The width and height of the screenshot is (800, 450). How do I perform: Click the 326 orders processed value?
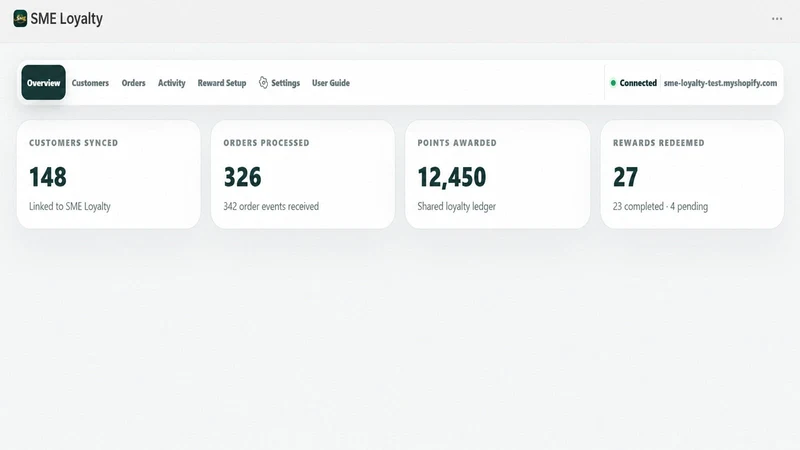point(242,177)
